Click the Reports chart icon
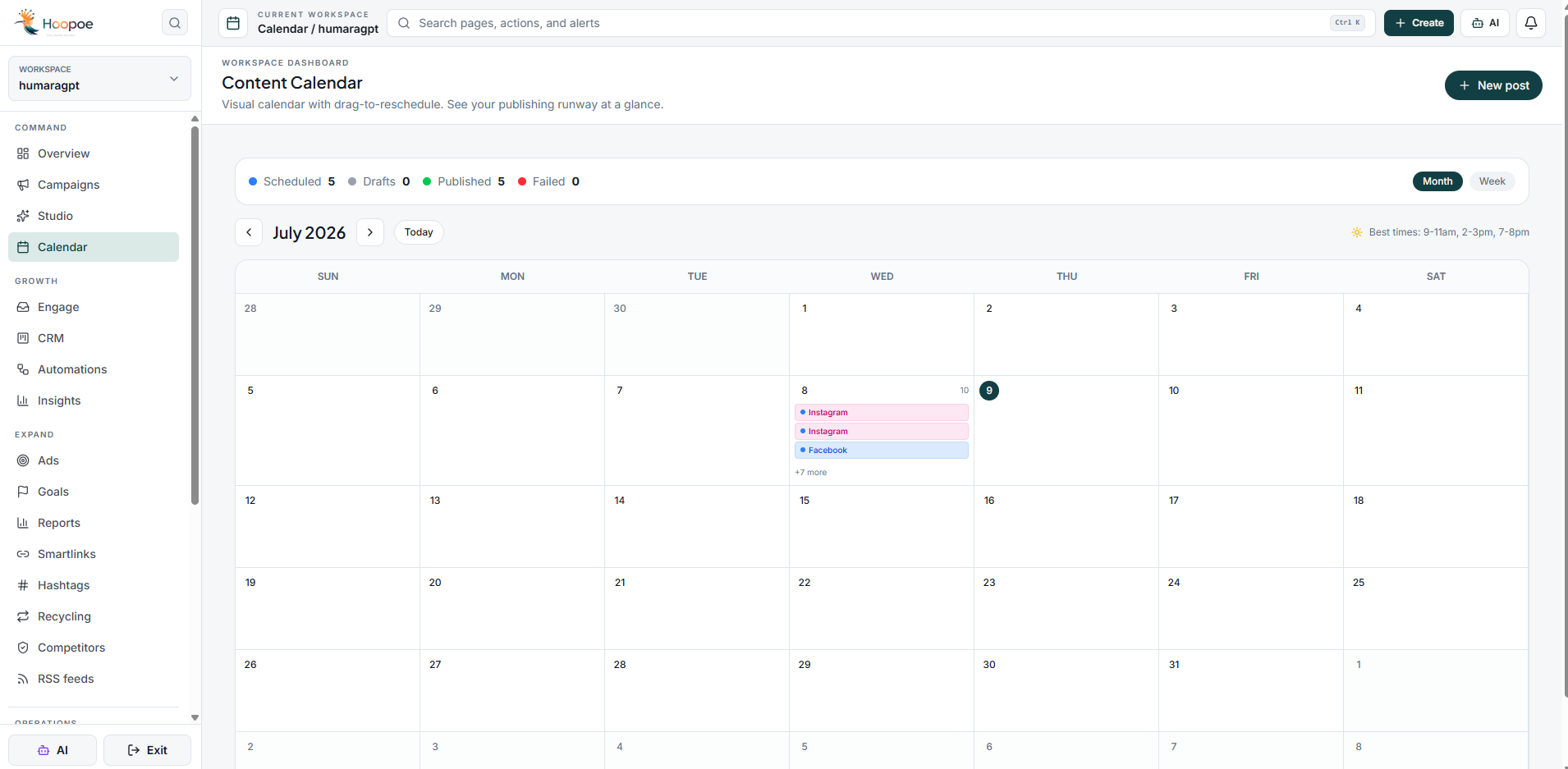The width and height of the screenshot is (1568, 769). click(x=23, y=523)
